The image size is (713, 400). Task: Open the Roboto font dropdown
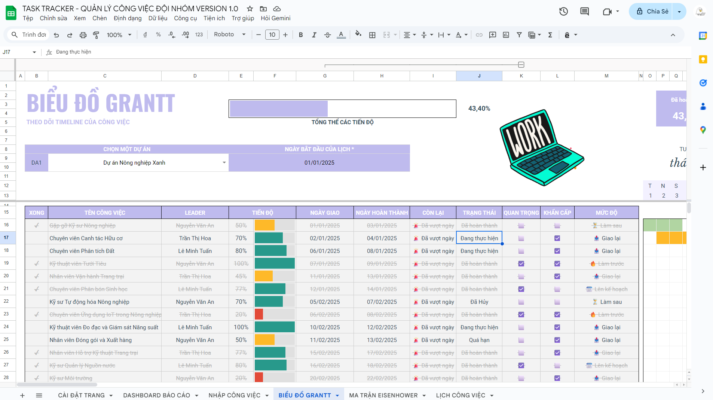(x=229, y=34)
